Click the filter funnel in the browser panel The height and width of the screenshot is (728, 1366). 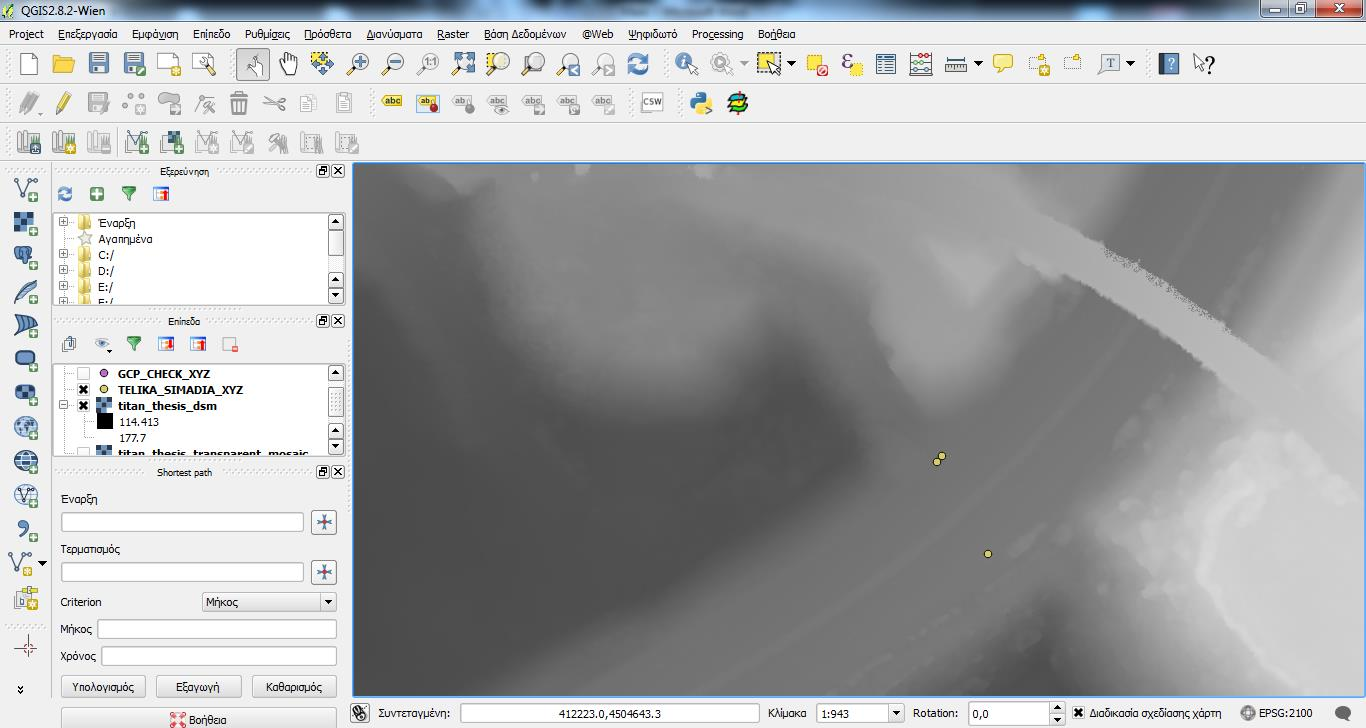129,194
